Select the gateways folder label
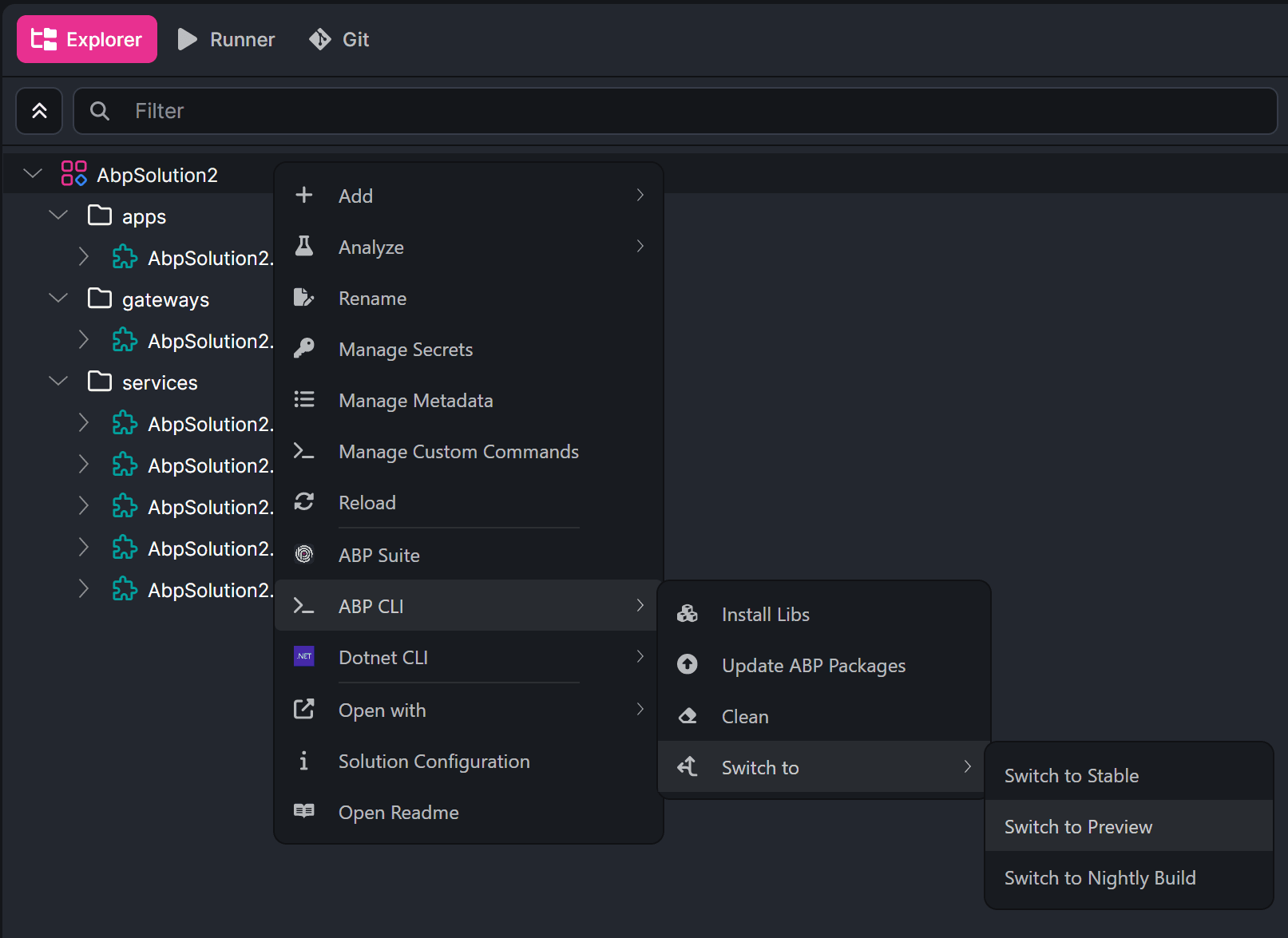 (166, 299)
